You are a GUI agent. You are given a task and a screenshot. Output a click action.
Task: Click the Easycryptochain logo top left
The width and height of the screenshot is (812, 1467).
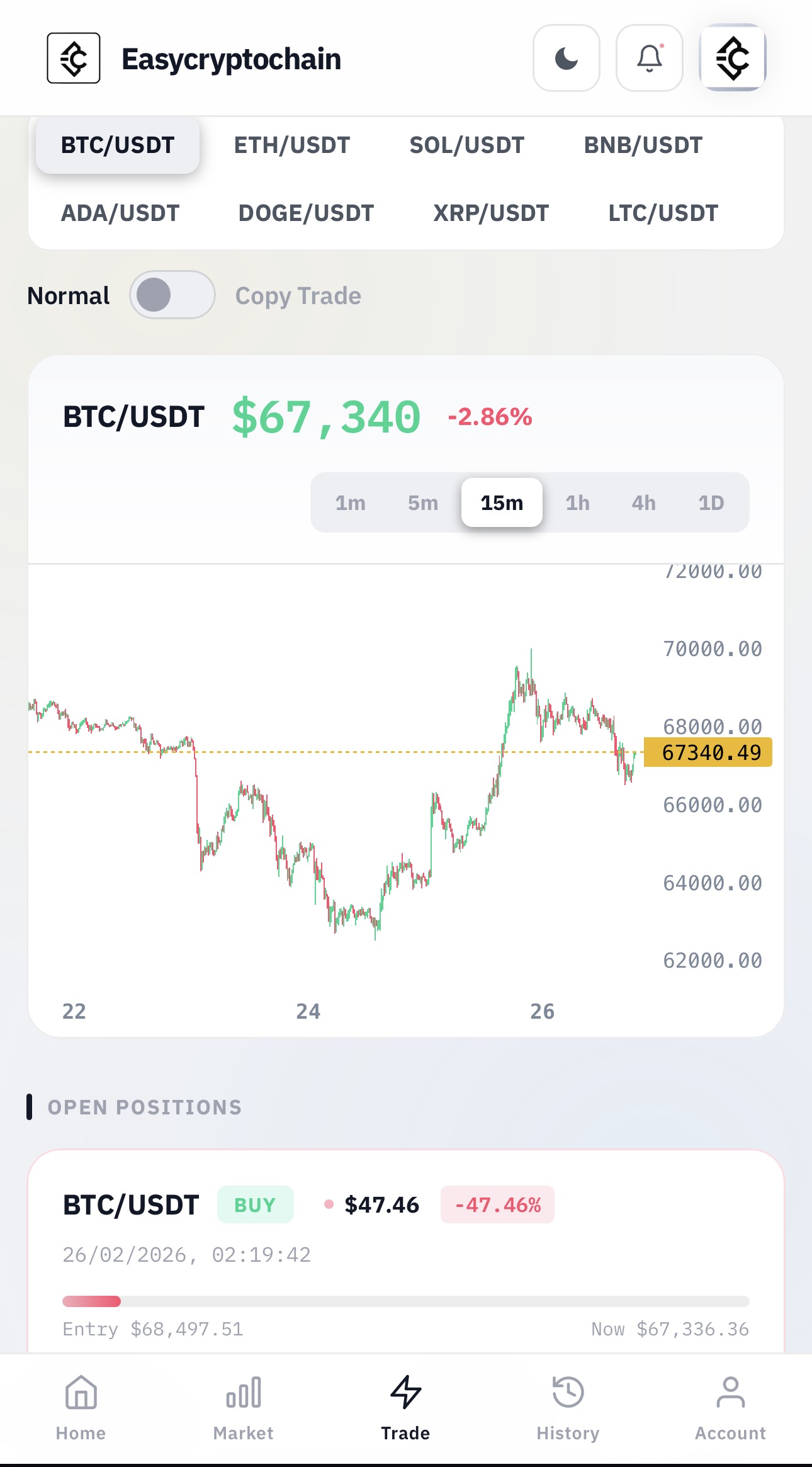pos(74,59)
